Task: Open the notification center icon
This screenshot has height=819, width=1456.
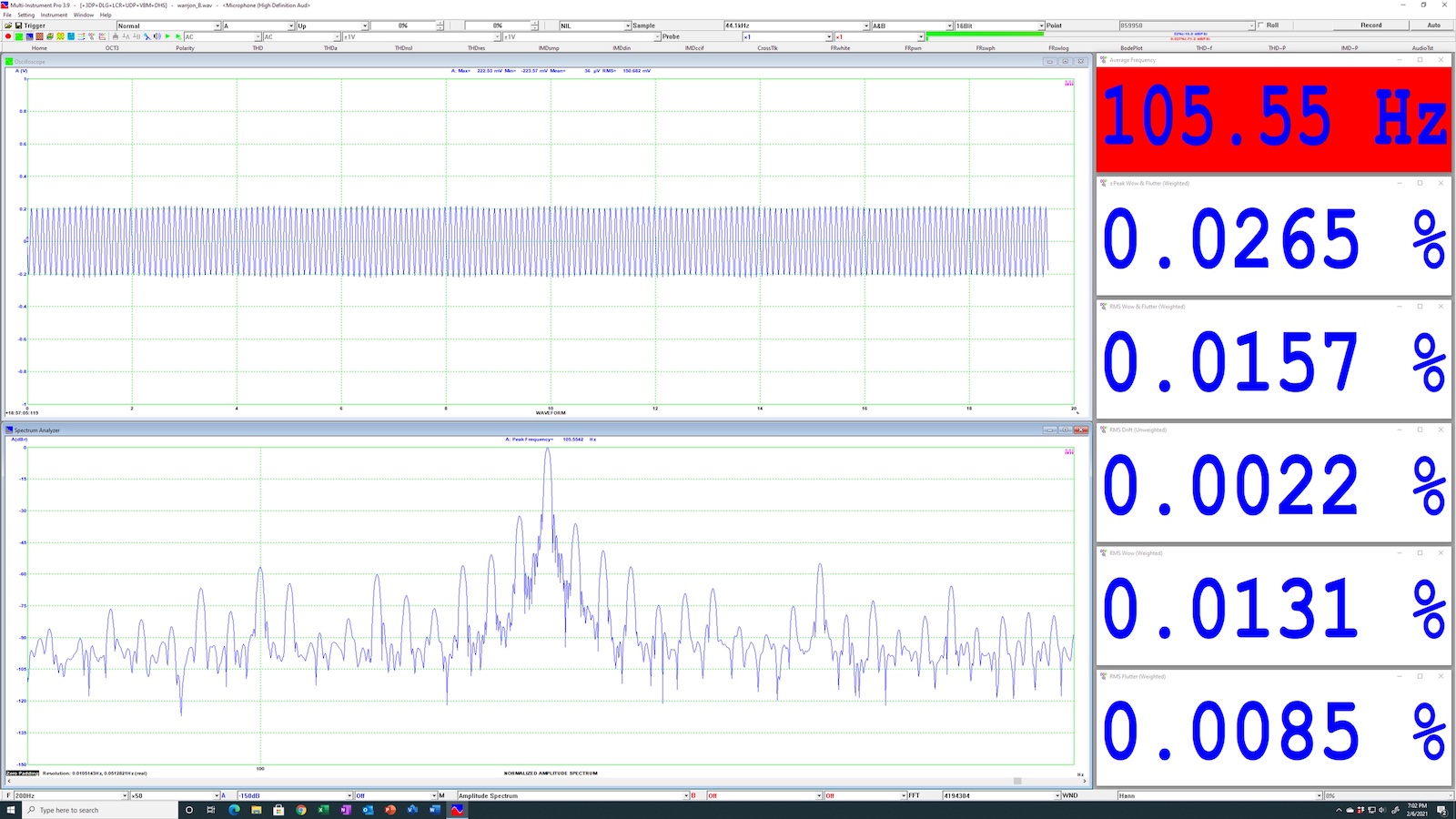Action: (x=1442, y=810)
